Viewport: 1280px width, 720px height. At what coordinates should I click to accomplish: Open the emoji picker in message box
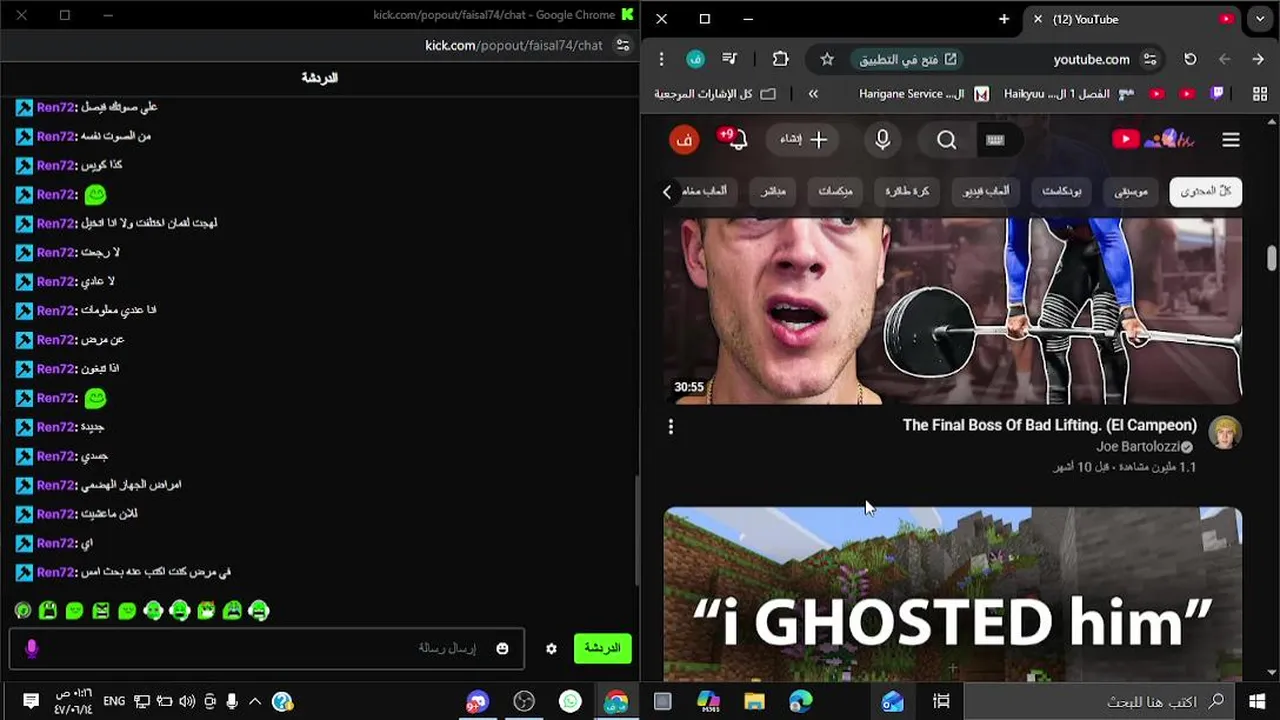click(x=503, y=648)
